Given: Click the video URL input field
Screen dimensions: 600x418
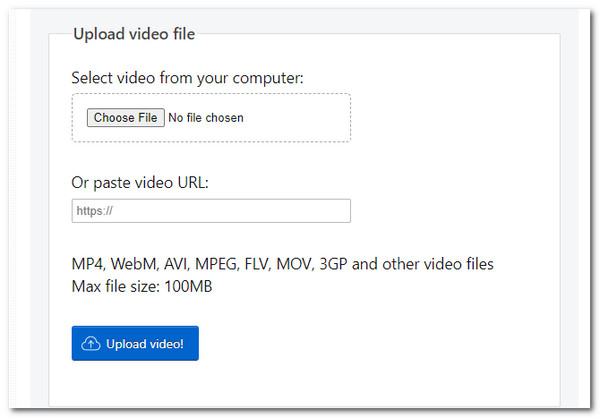Looking at the screenshot, I should point(211,211).
